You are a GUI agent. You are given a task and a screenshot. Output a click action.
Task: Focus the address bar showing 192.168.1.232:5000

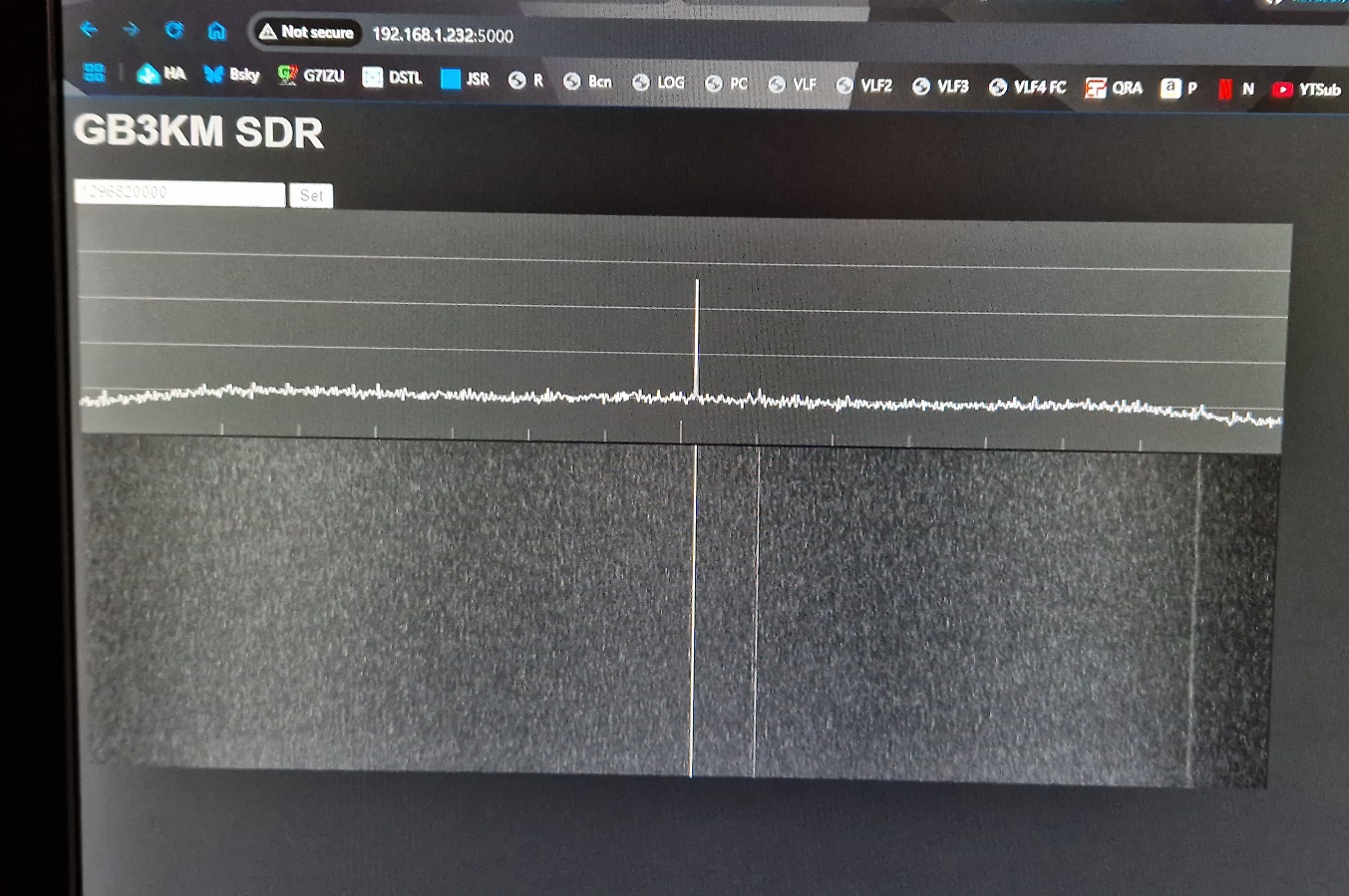443,35
